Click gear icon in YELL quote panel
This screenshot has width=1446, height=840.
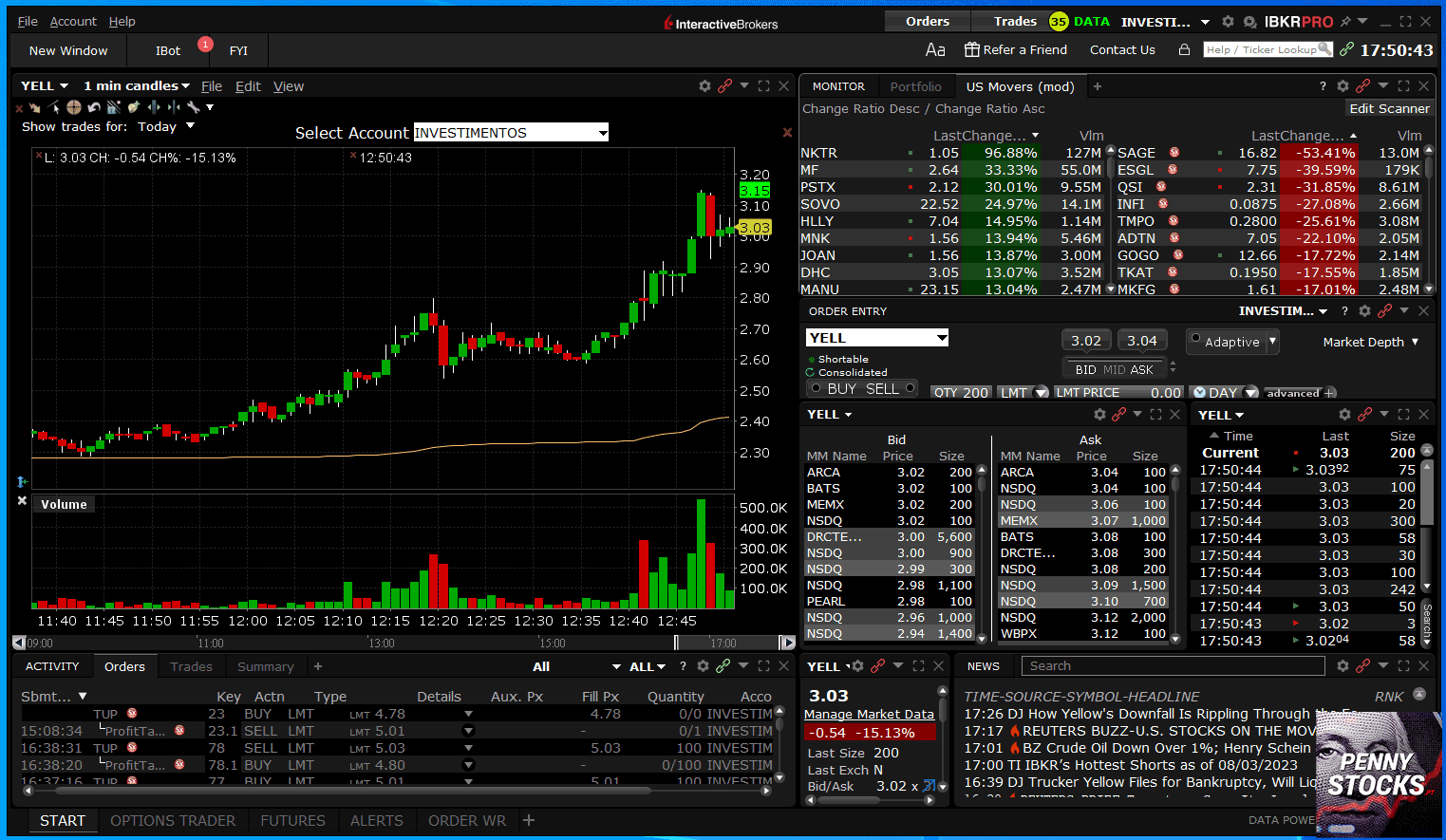(857, 665)
